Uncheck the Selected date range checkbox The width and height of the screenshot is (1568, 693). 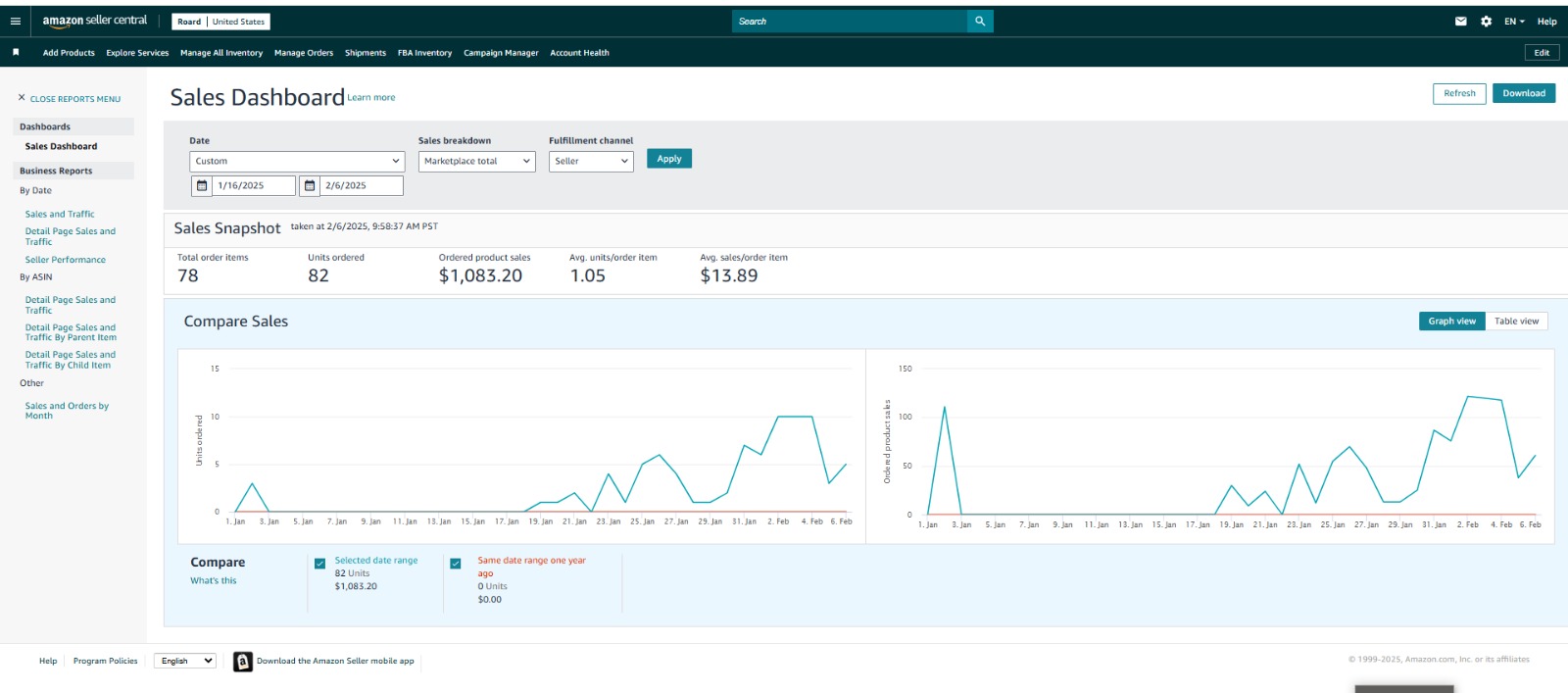click(x=319, y=564)
